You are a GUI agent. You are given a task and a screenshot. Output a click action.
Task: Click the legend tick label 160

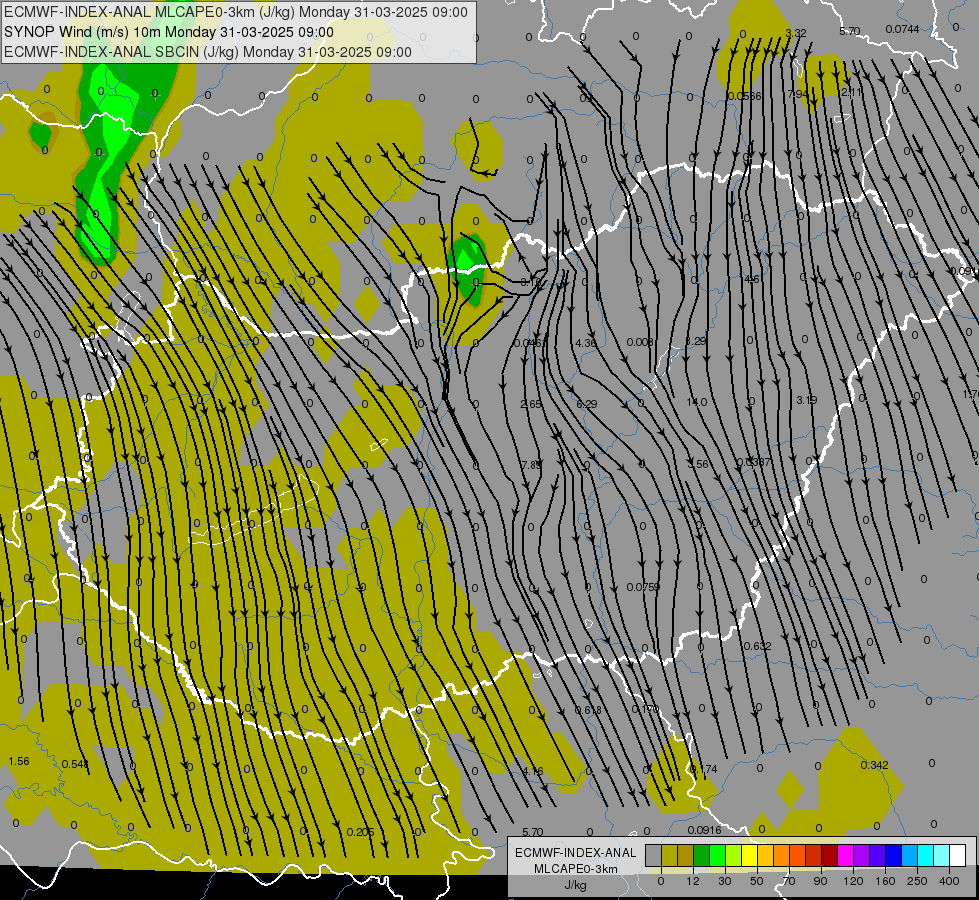pyautogui.click(x=885, y=881)
